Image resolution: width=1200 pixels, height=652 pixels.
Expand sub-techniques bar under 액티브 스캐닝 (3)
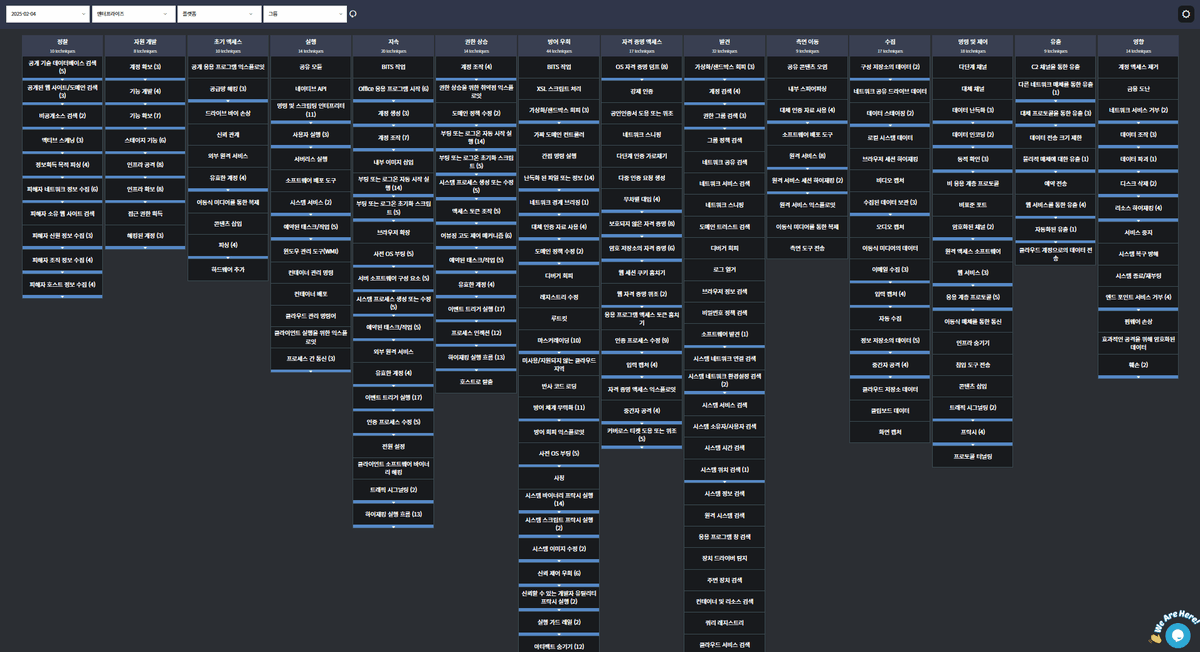pos(62,152)
